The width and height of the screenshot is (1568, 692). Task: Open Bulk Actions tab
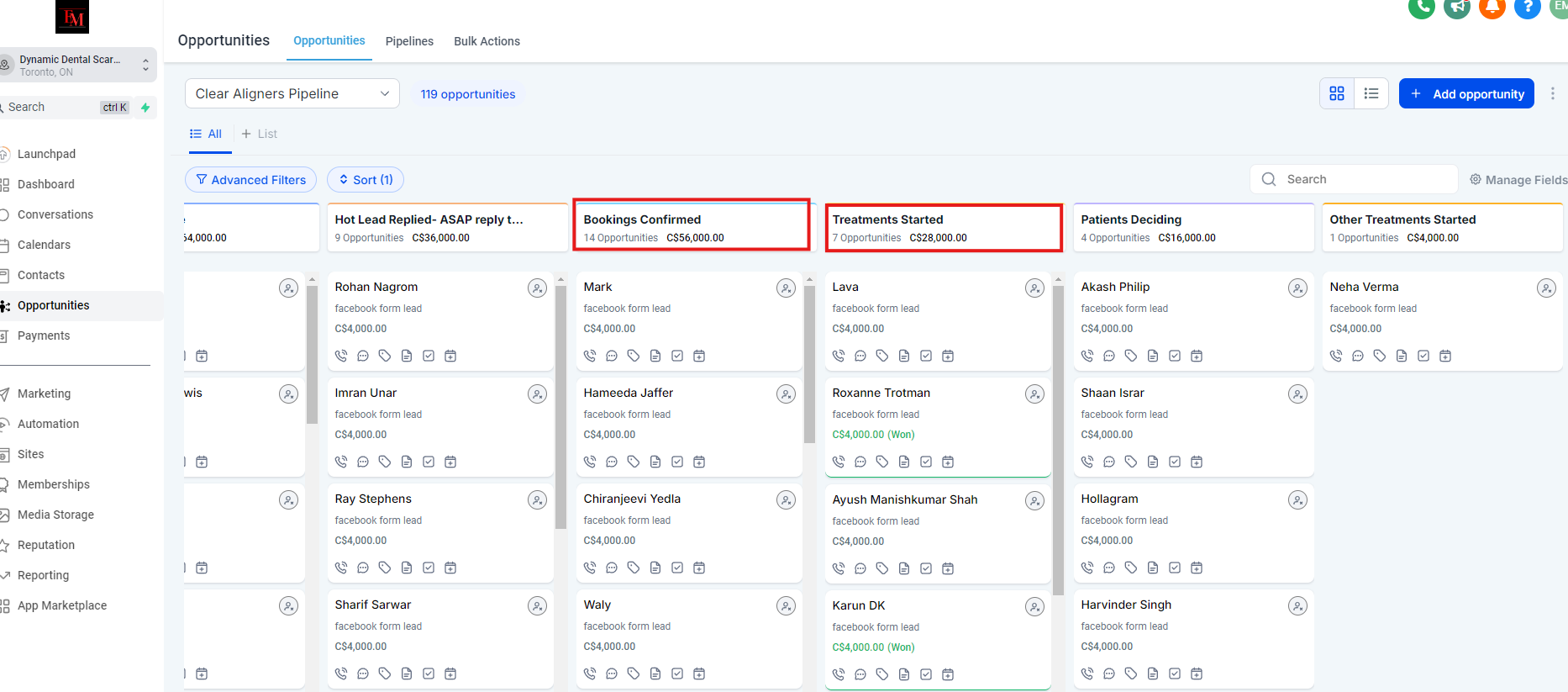pos(487,41)
